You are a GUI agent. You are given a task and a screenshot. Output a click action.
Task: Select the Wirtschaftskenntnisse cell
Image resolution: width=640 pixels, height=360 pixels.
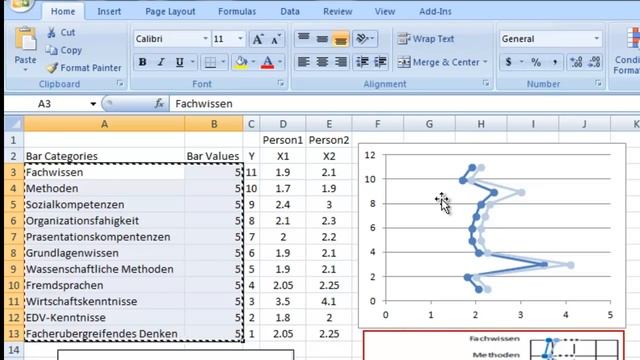tap(104, 301)
